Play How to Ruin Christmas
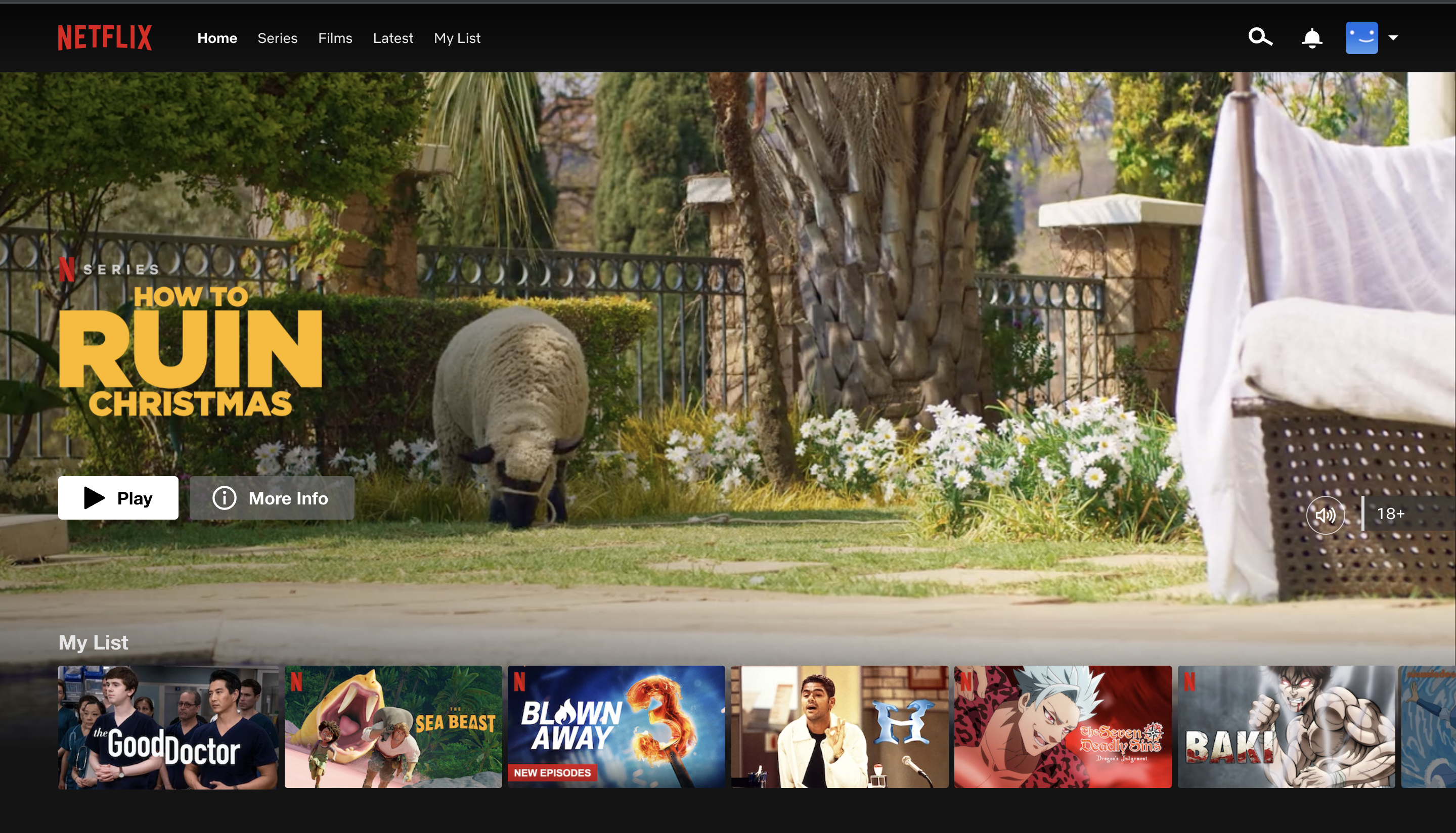This screenshot has width=1456, height=833. click(x=118, y=498)
